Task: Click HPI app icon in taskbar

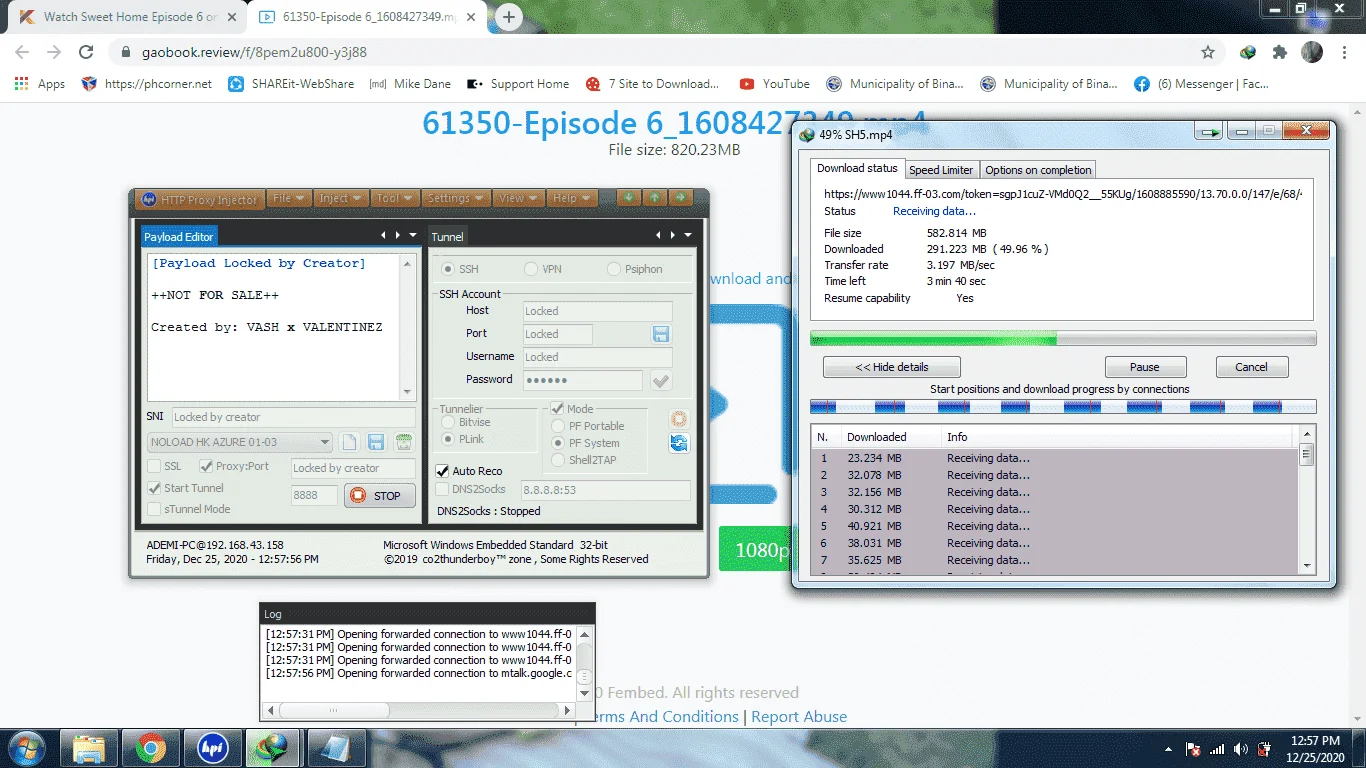Action: click(x=212, y=748)
